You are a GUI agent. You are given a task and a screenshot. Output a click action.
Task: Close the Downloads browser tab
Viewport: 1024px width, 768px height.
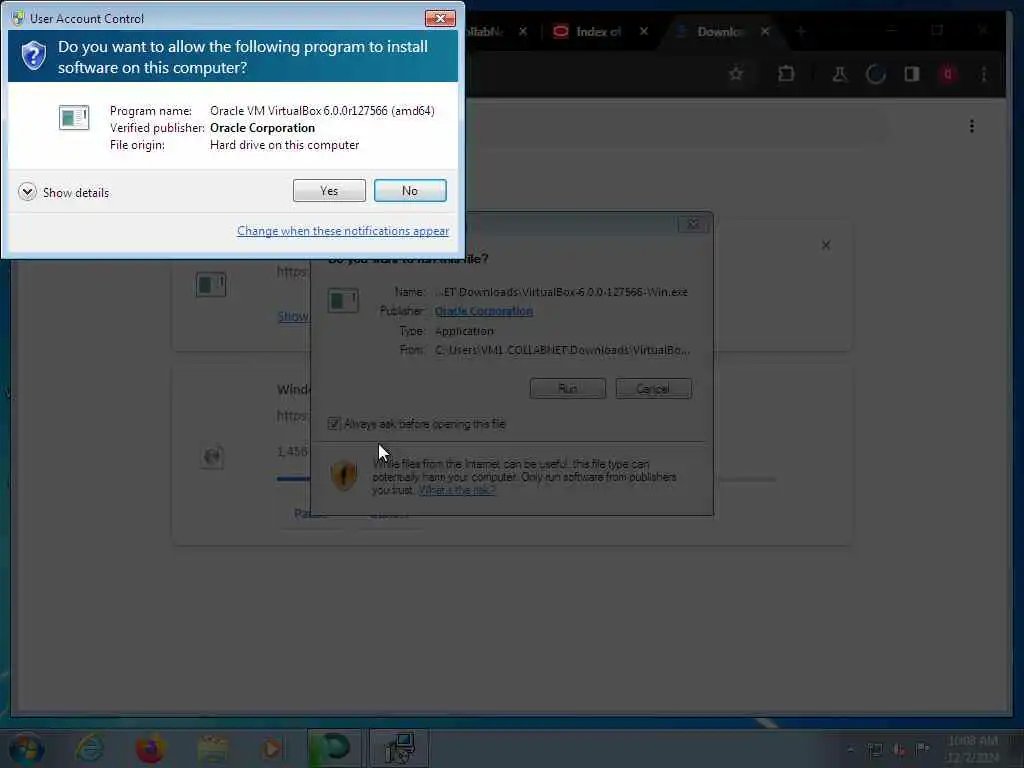pos(765,31)
